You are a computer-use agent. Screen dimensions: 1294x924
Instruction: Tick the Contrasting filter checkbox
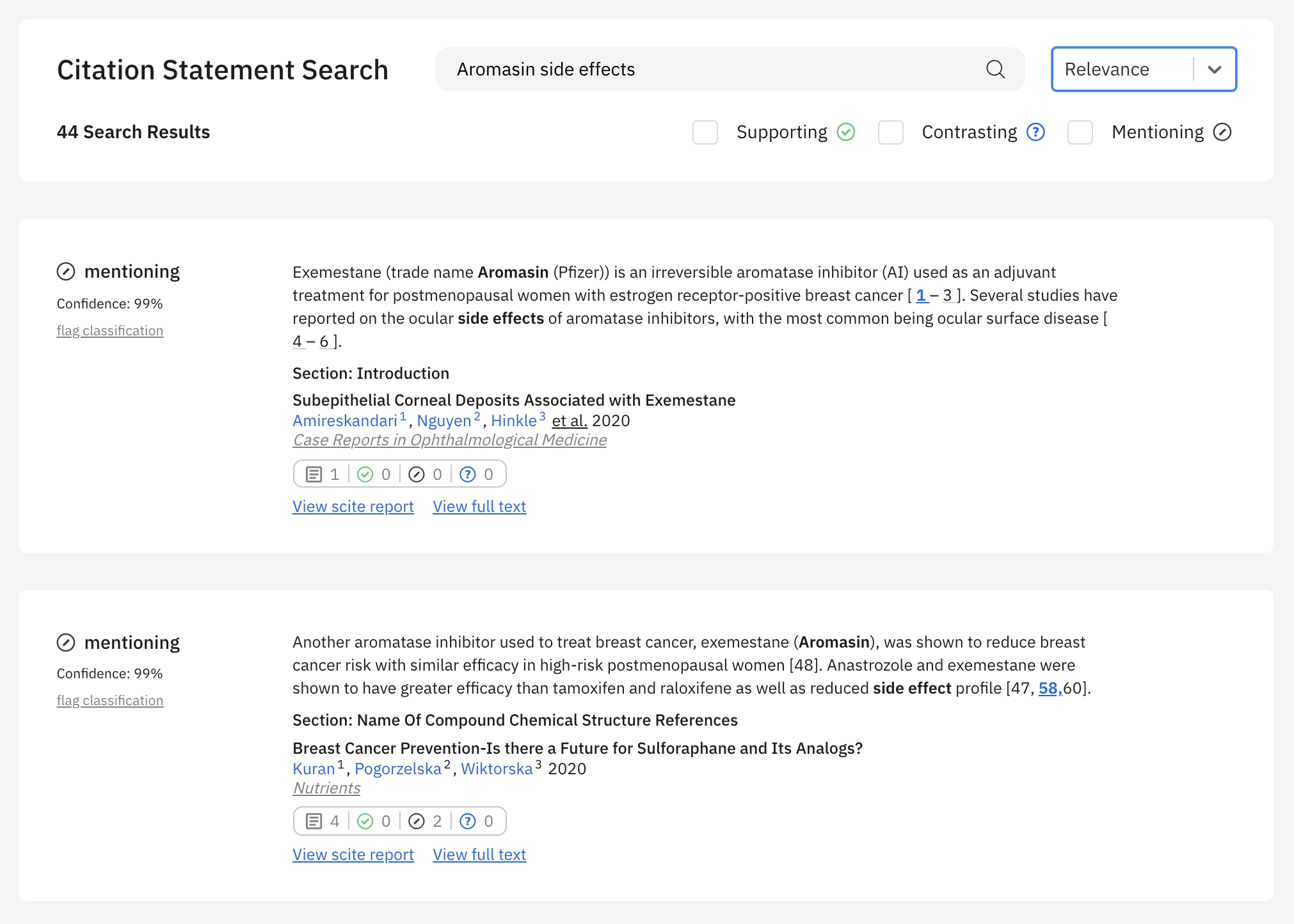click(x=890, y=132)
